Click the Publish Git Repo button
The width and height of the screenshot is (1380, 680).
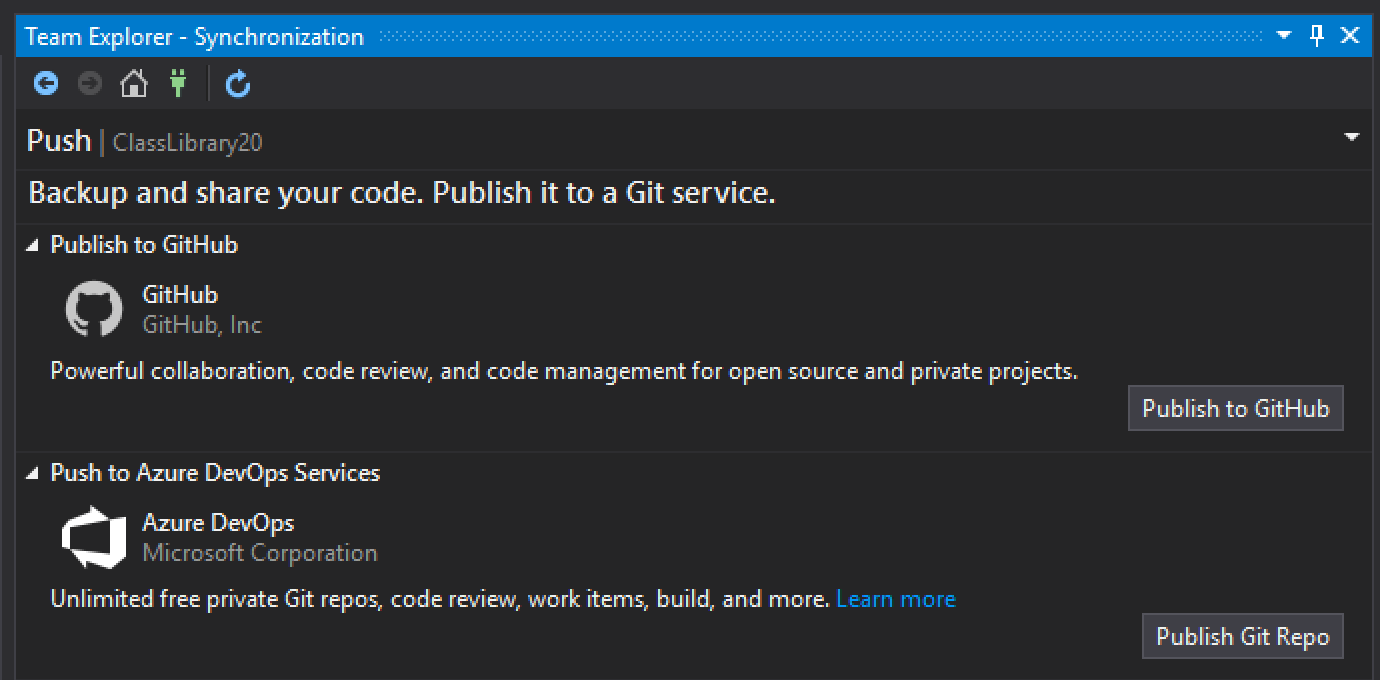[1243, 636]
